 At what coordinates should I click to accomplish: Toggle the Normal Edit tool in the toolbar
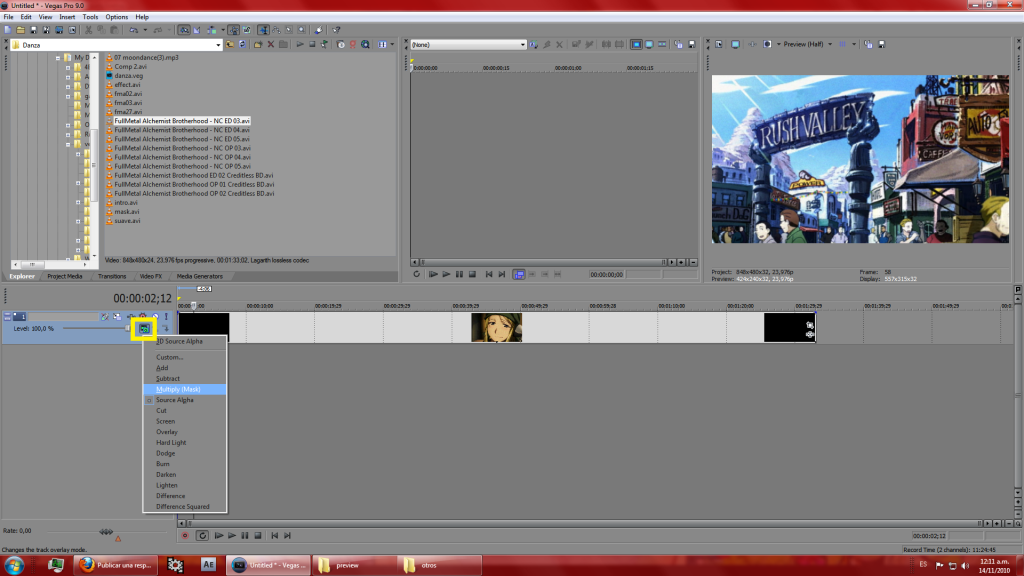263,30
